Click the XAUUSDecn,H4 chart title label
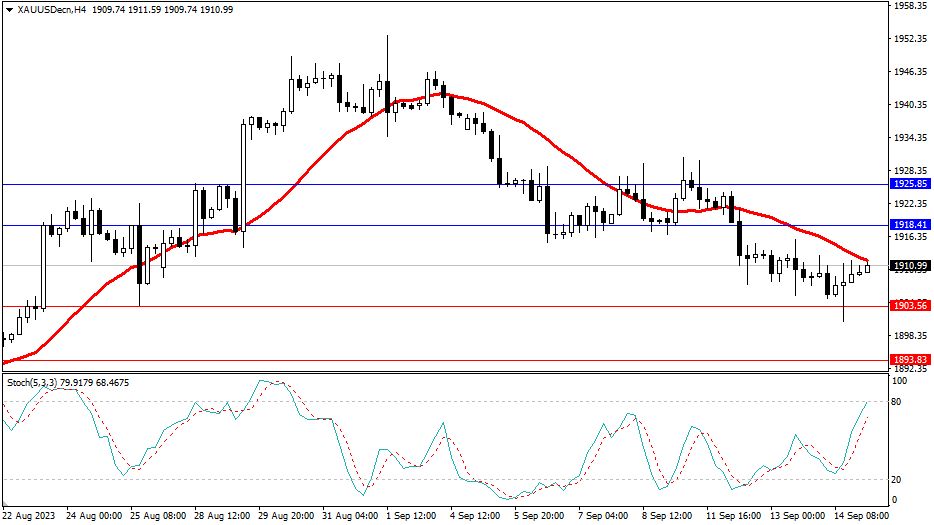 coord(46,9)
